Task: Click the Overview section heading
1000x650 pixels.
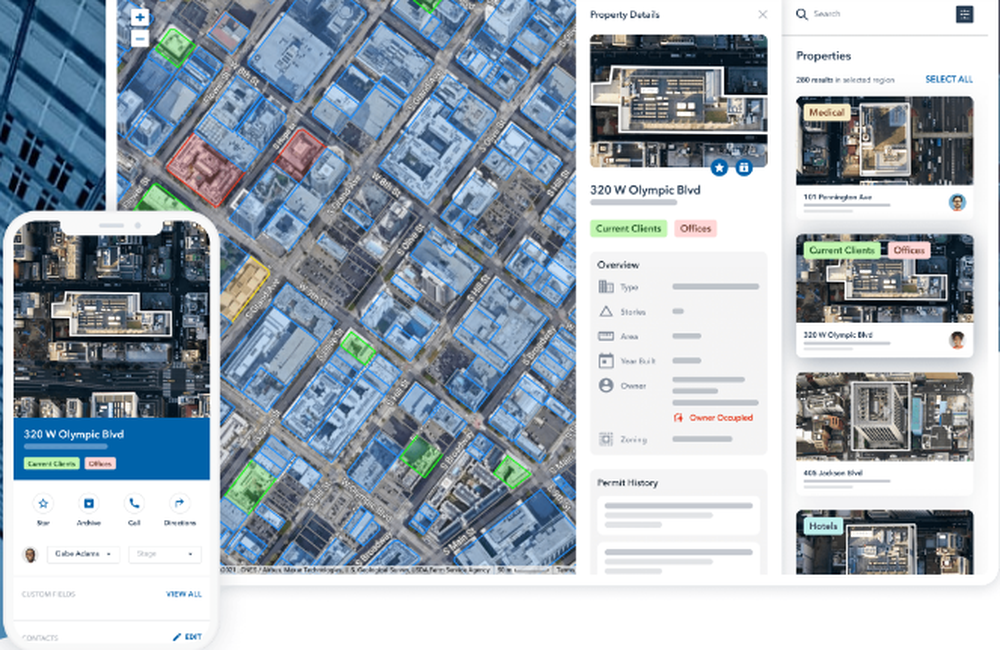Action: pyautogui.click(x=618, y=265)
